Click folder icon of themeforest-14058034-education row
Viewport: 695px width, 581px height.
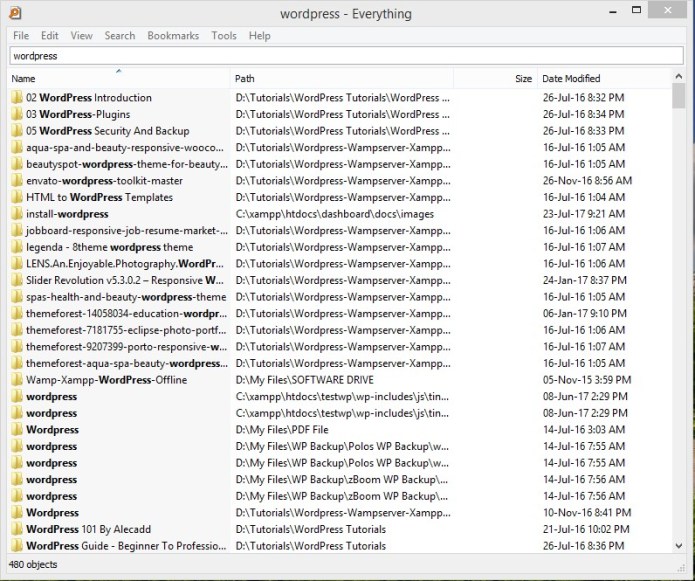coord(17,313)
